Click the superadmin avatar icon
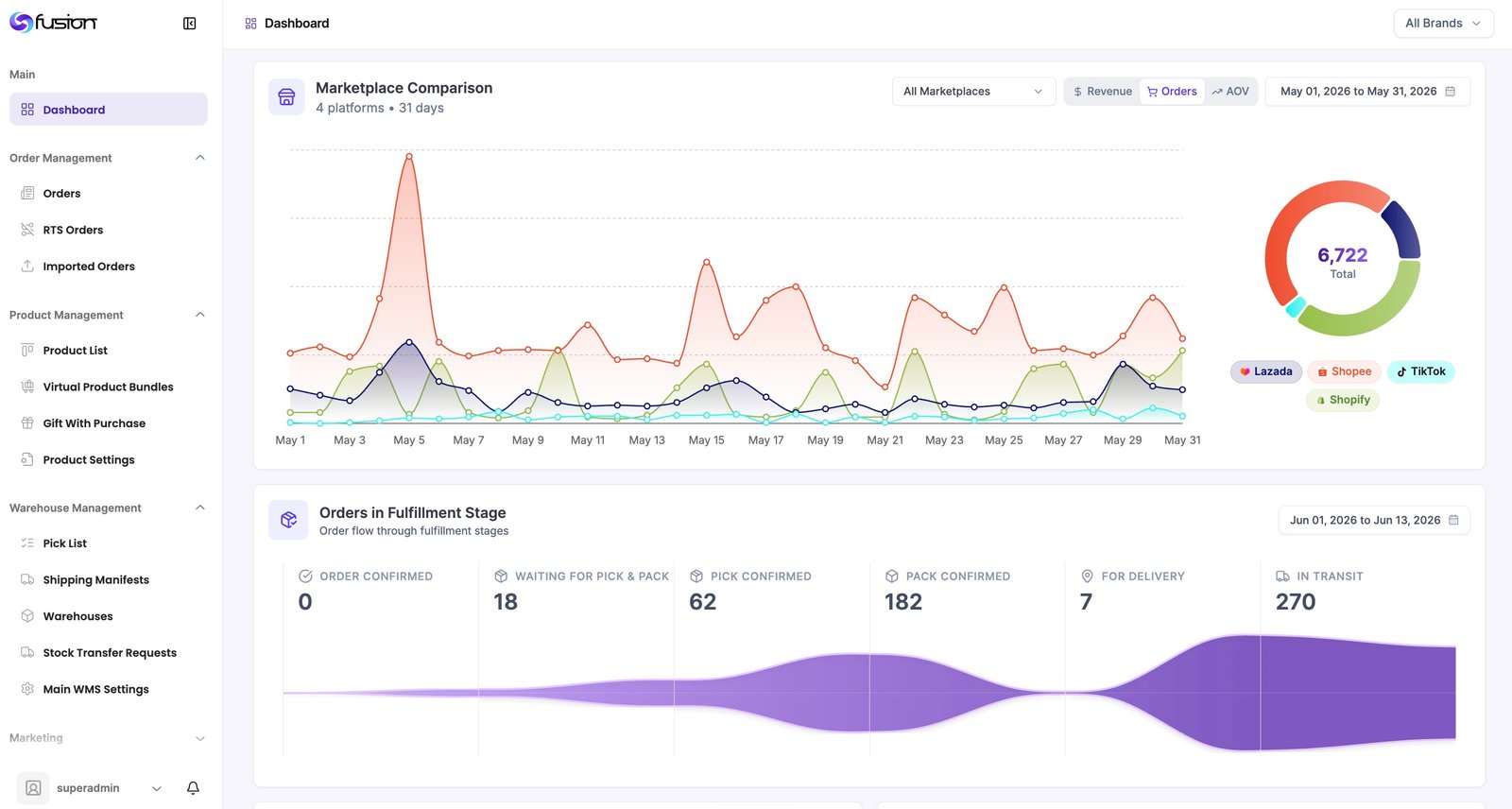 [x=33, y=788]
